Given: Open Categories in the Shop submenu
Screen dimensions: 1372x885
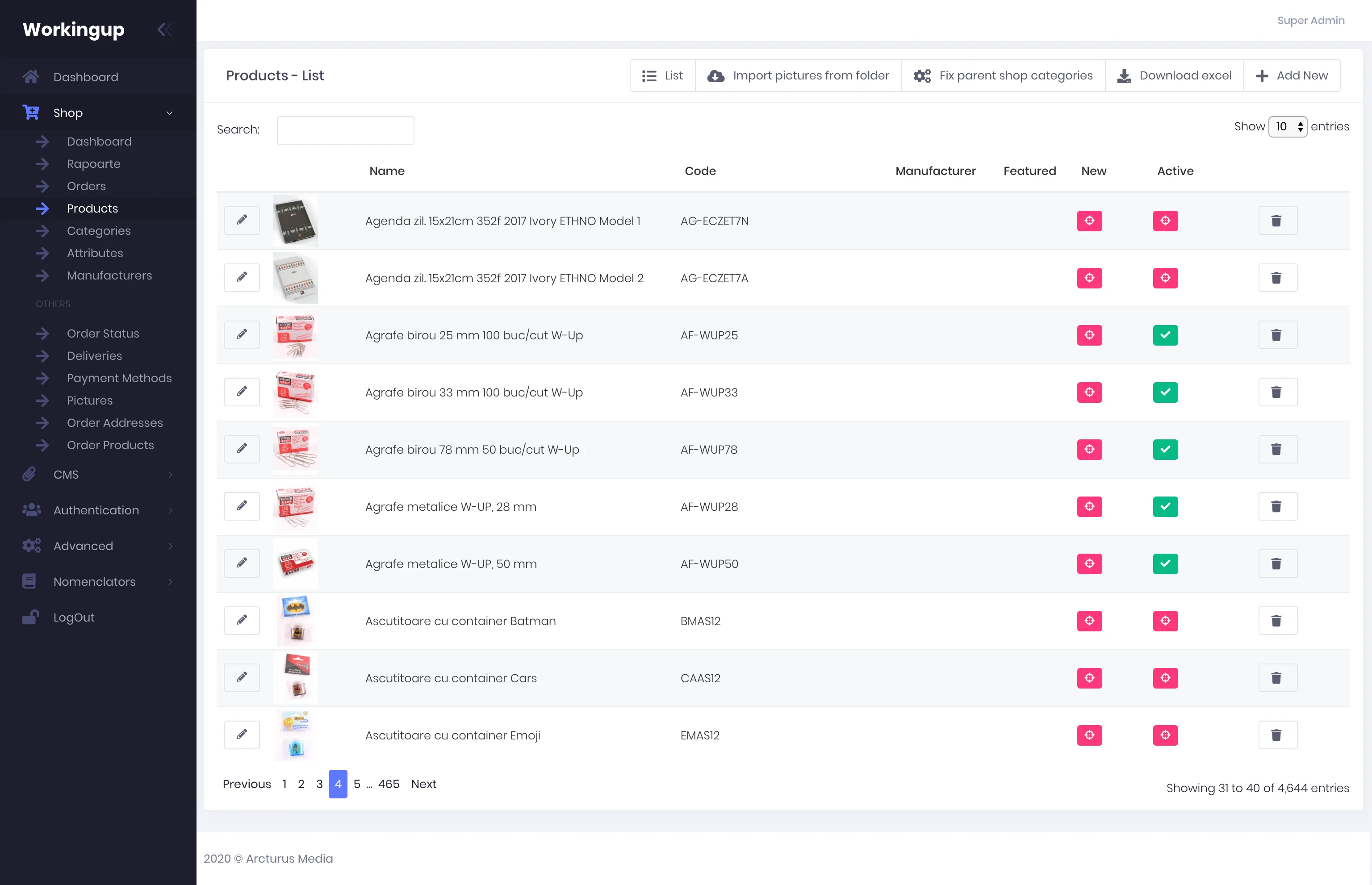Looking at the screenshot, I should point(99,231).
